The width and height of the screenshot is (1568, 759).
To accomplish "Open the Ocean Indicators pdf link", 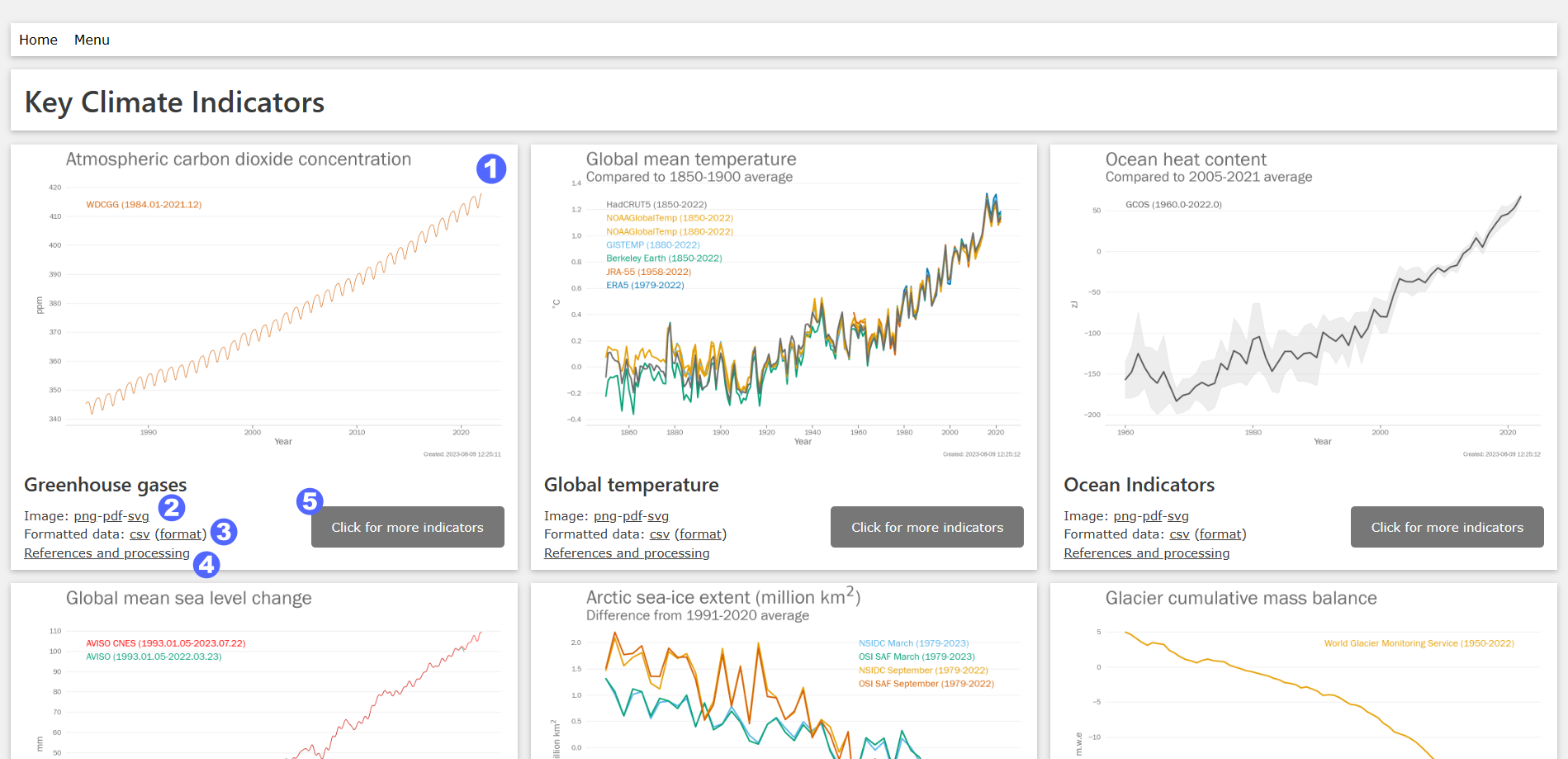I will point(1153,516).
